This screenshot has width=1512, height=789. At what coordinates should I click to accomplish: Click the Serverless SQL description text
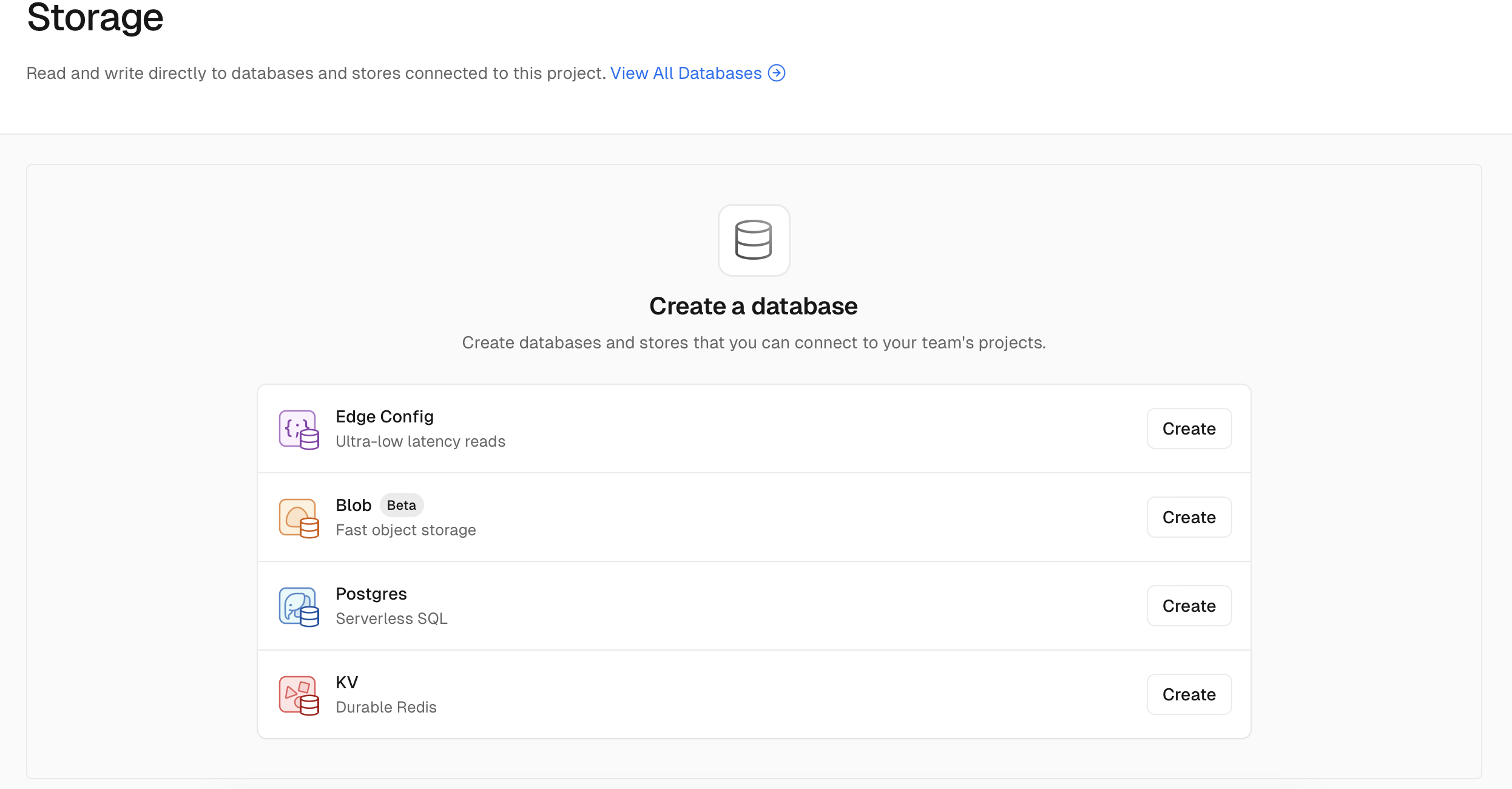tap(391, 618)
